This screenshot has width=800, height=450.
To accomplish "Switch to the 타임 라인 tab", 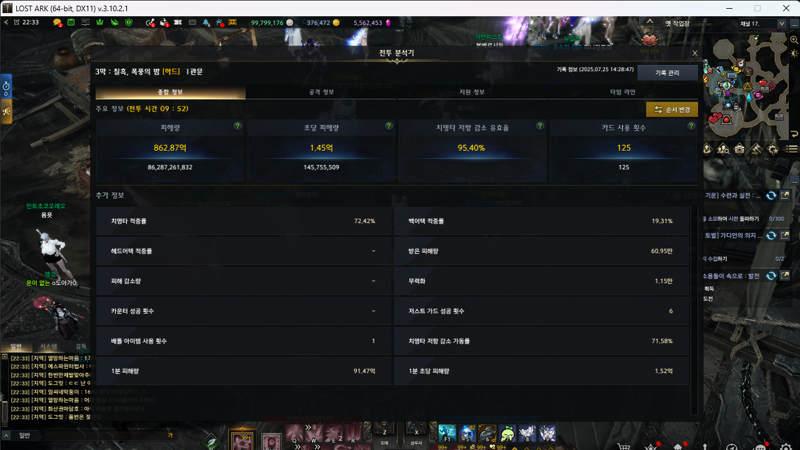I will (x=622, y=92).
